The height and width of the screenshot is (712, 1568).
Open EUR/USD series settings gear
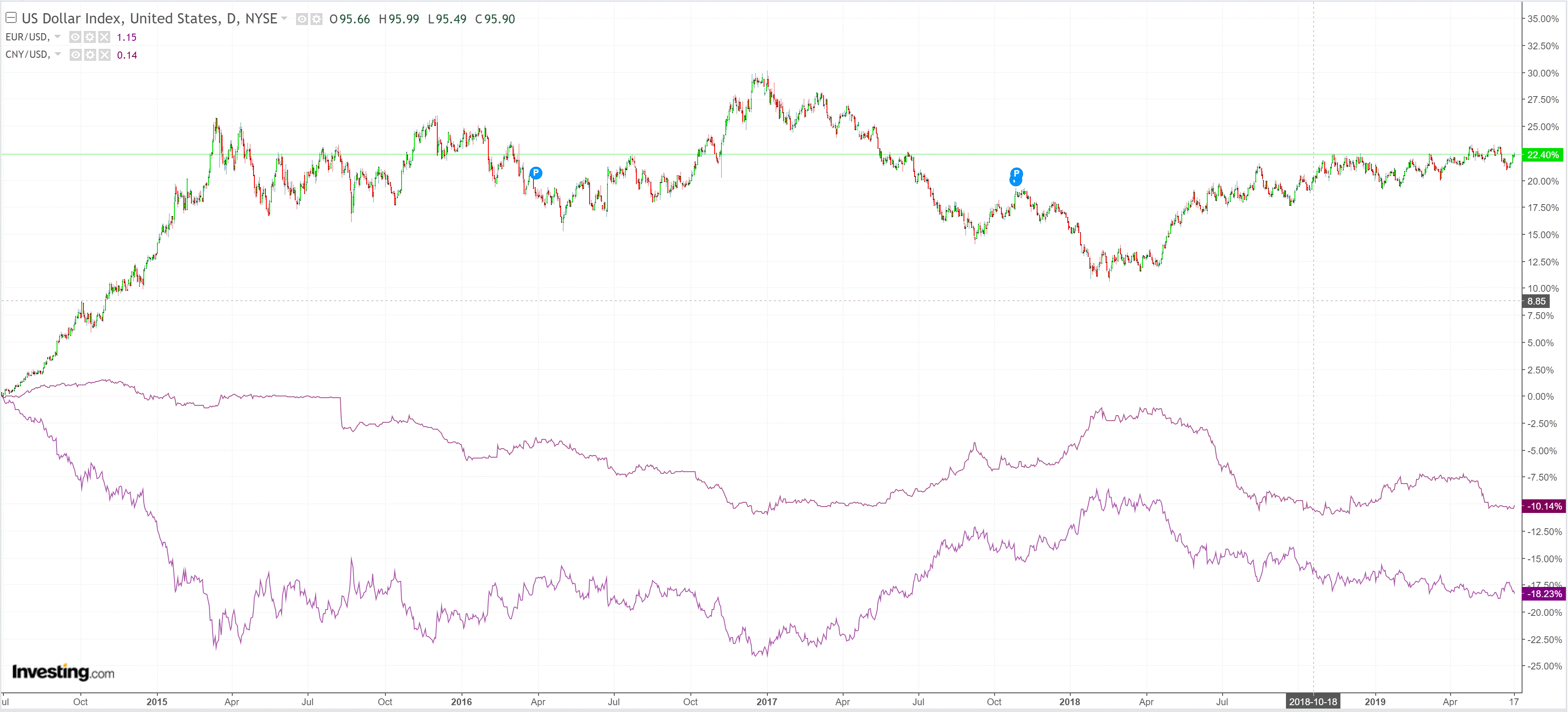click(89, 37)
